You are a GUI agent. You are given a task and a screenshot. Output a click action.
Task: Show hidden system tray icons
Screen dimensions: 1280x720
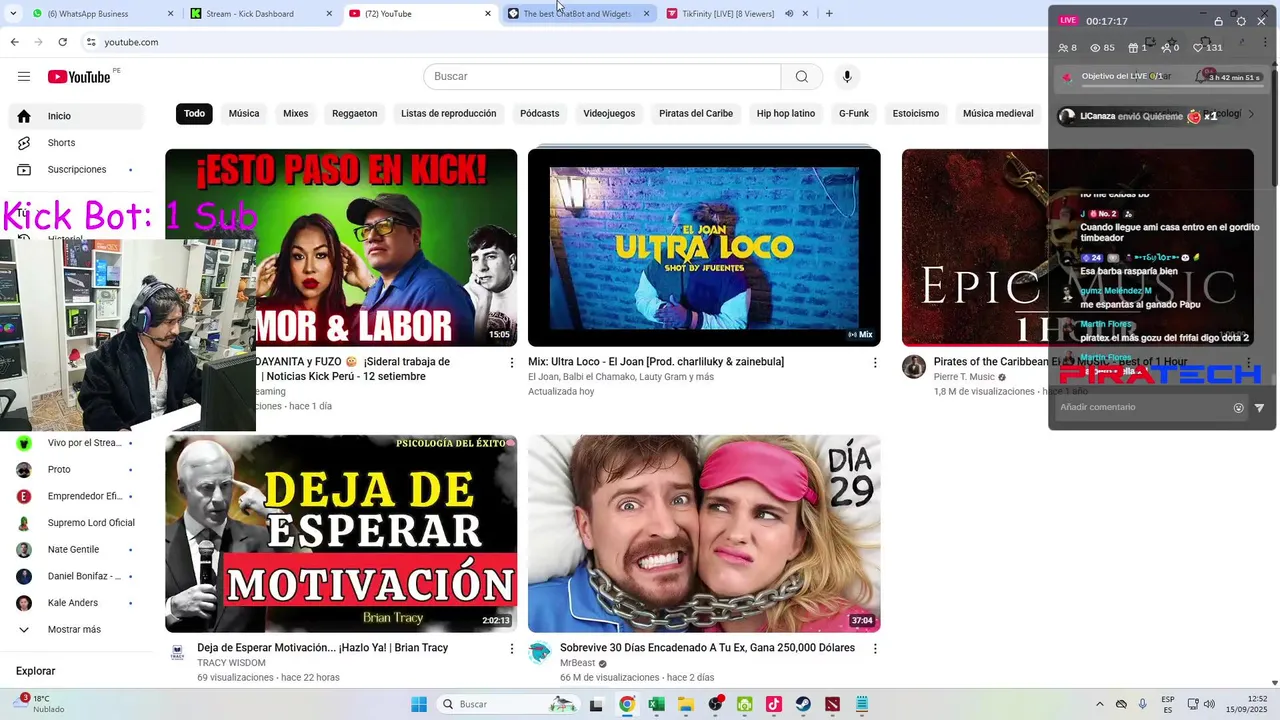pyautogui.click(x=1100, y=705)
